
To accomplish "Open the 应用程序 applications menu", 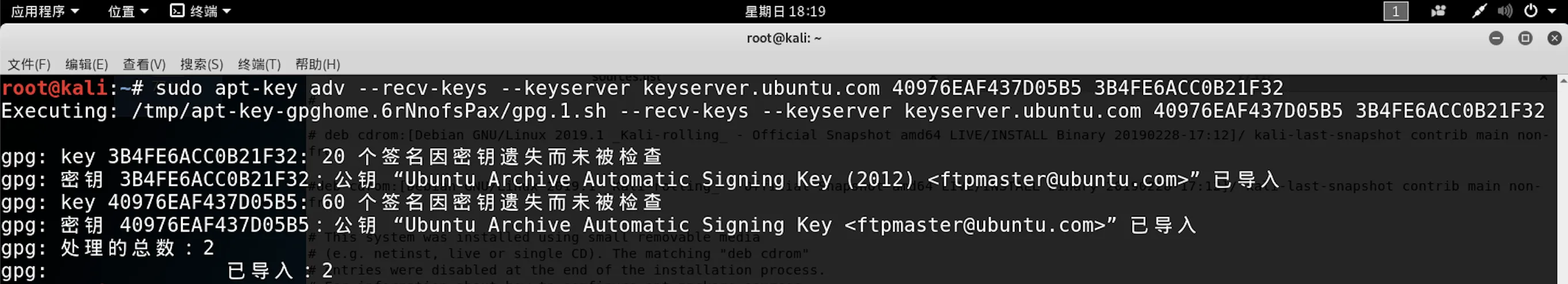I will 45,11.
